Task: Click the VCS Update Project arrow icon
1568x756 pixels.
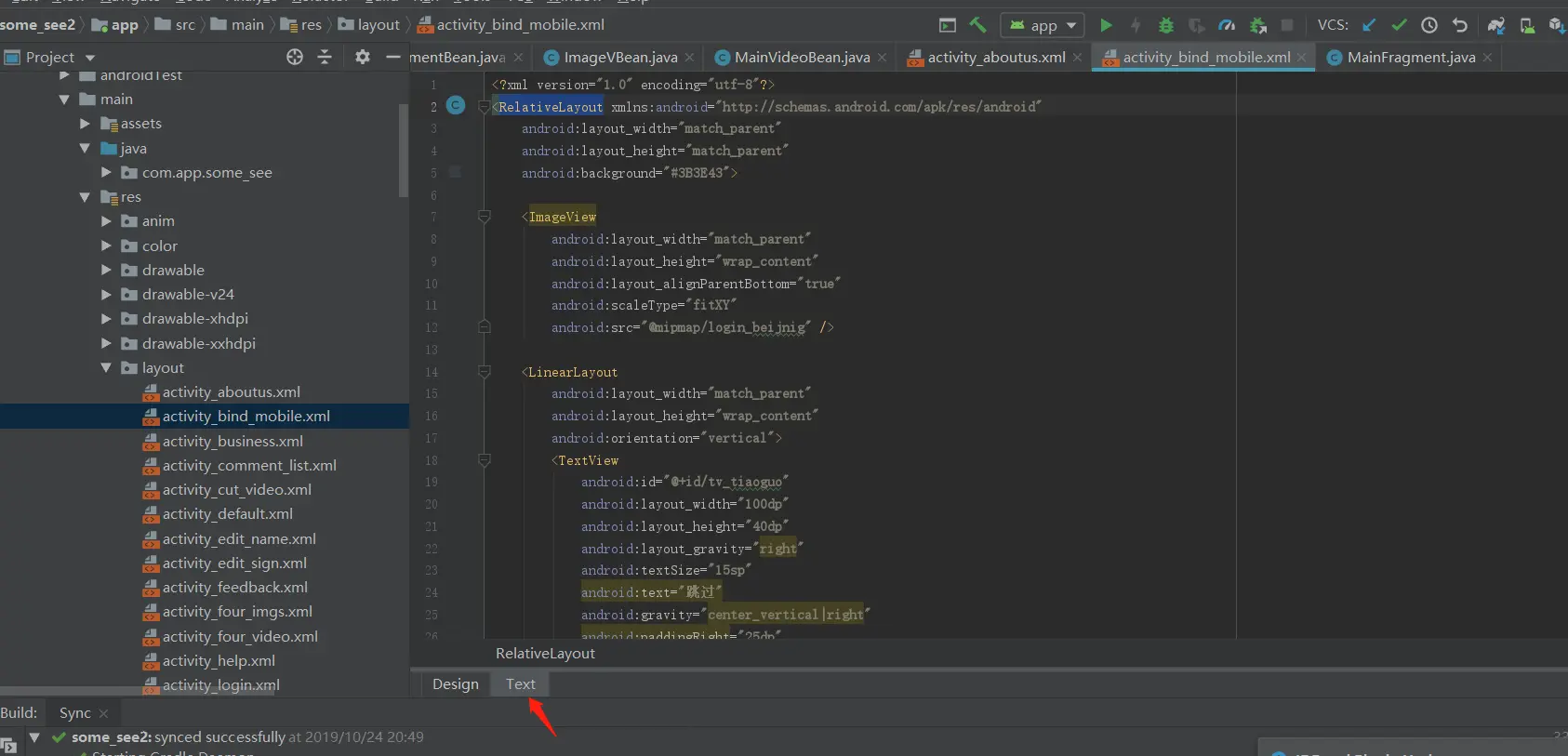Action: tap(1369, 25)
